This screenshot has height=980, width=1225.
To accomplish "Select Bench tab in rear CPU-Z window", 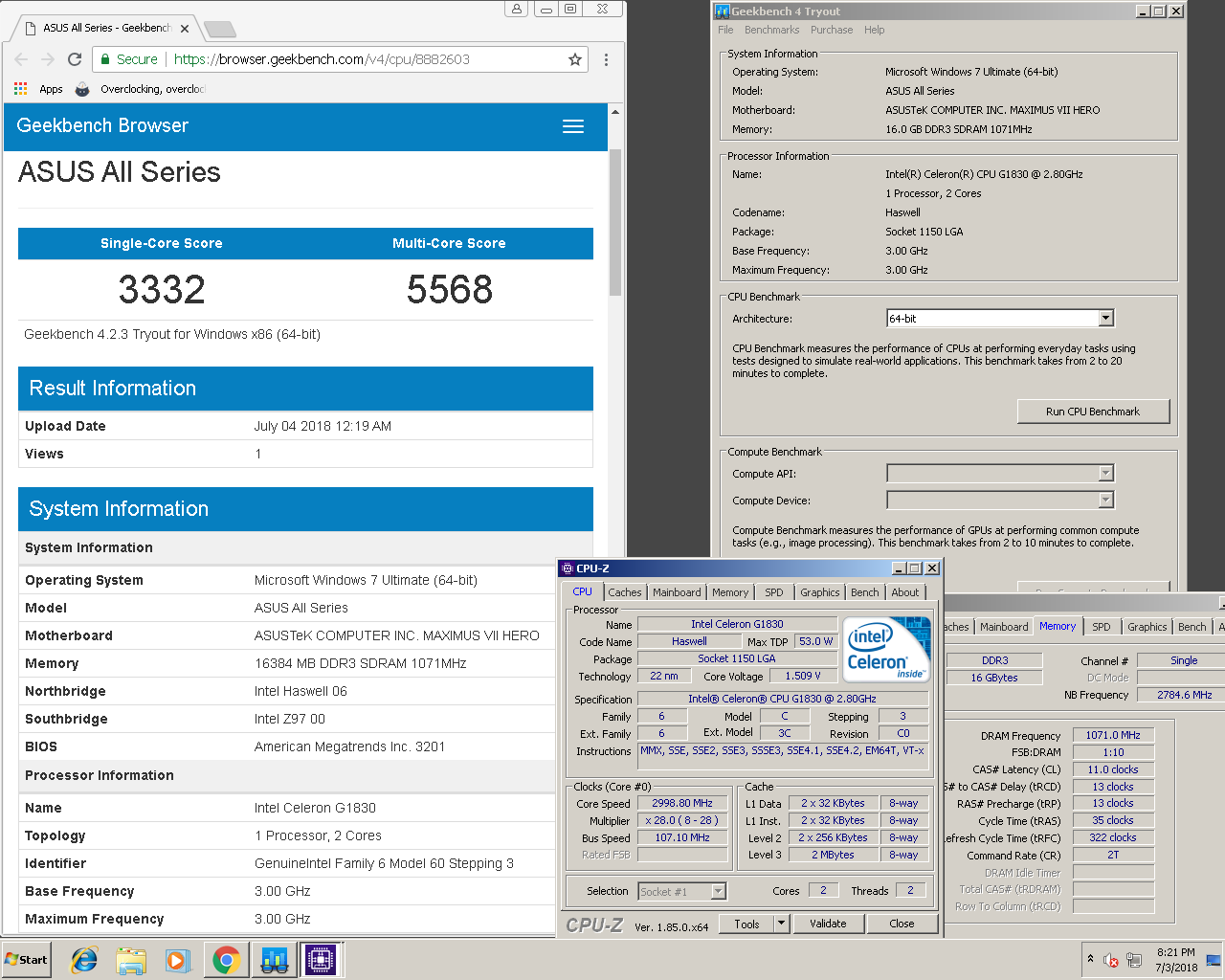I will click(1192, 627).
